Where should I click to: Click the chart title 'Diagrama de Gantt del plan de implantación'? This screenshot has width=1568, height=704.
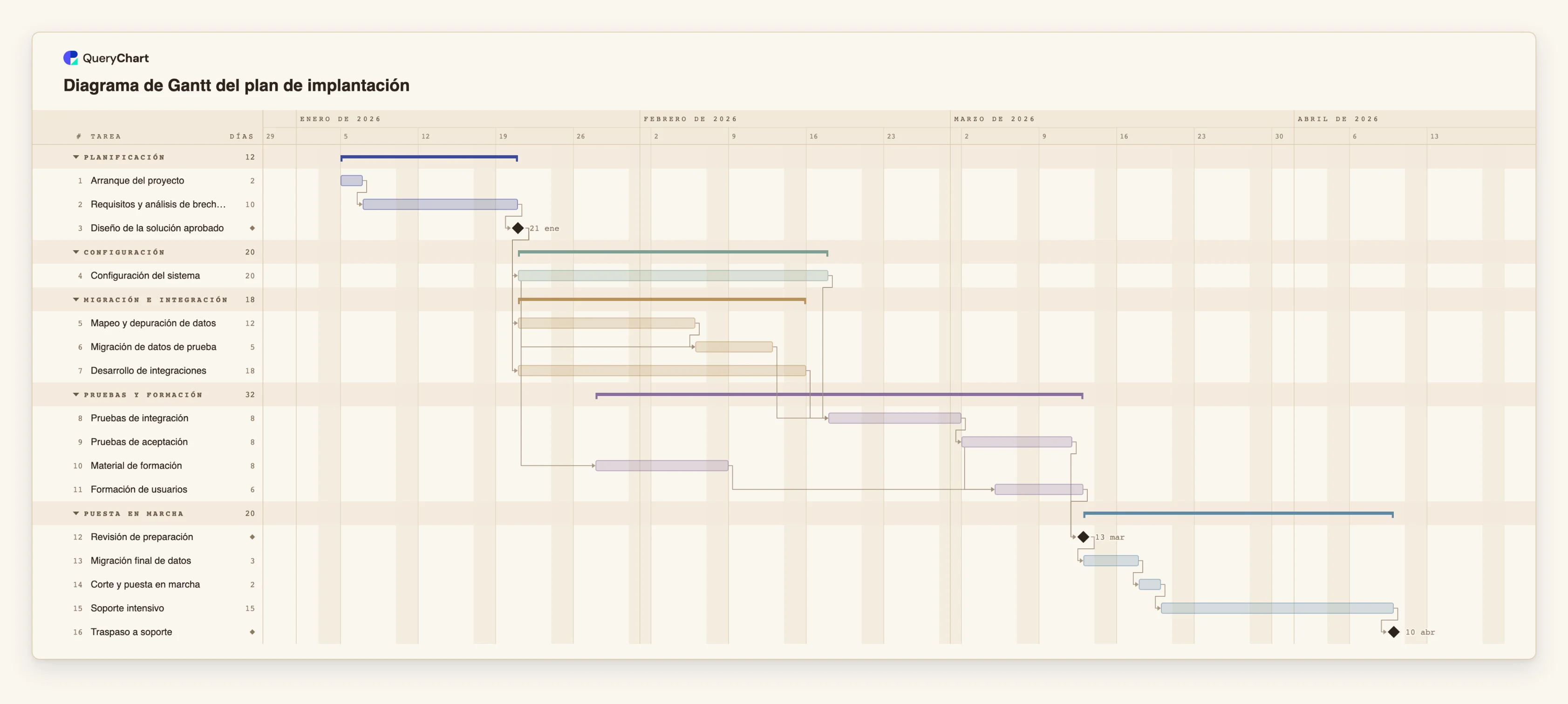[x=236, y=85]
